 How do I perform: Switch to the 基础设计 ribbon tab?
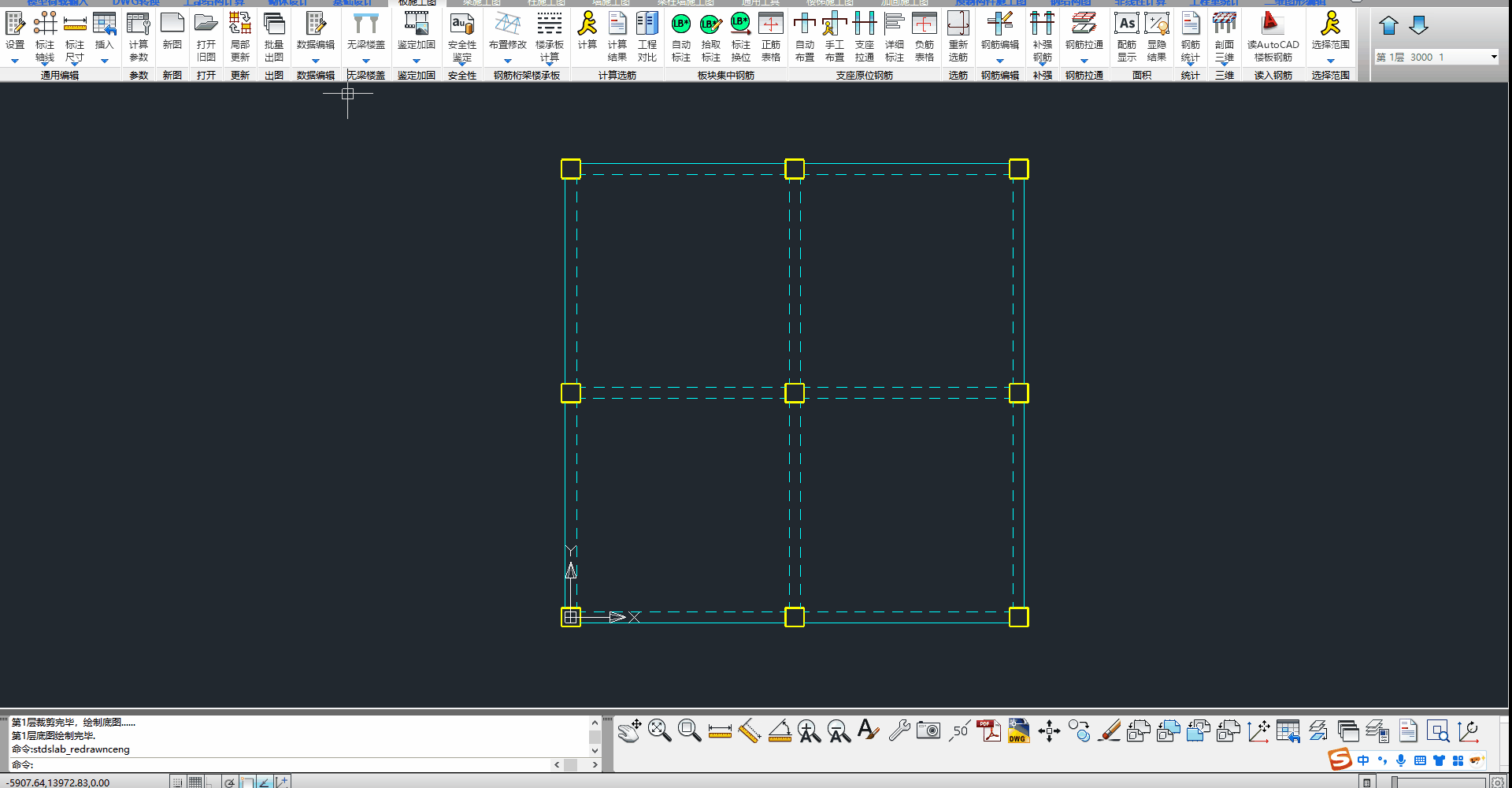point(352,2)
